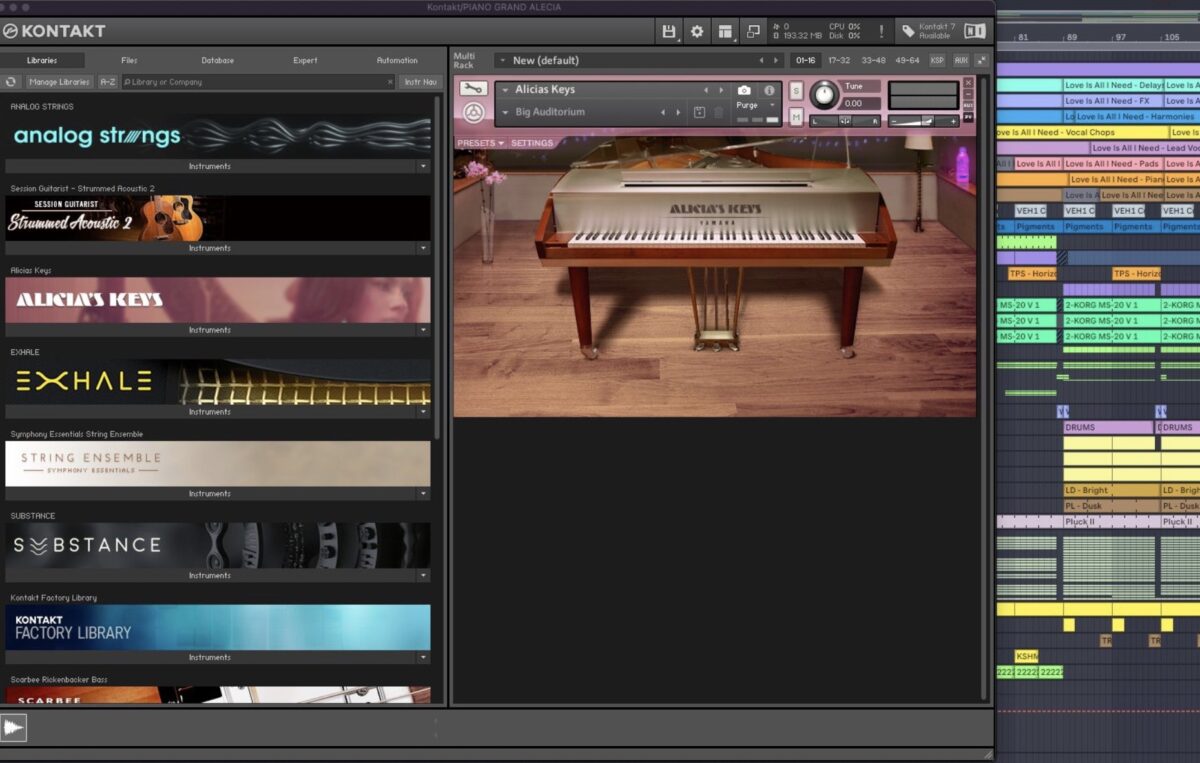Switch to Database tab
The width and height of the screenshot is (1200, 763).
(217, 61)
